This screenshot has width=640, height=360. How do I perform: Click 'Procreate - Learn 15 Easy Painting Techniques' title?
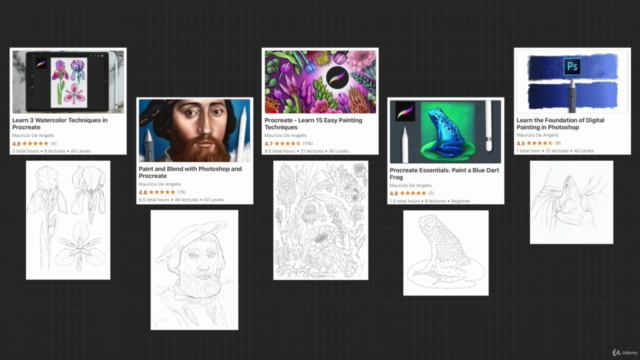tap(313, 124)
